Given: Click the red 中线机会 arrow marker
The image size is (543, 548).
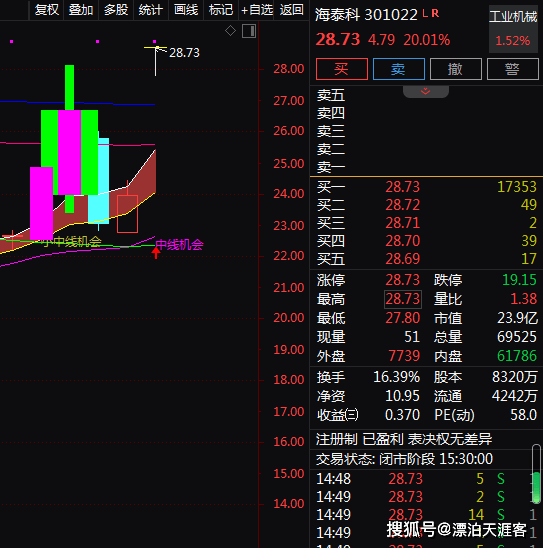Looking at the screenshot, I should pyautogui.click(x=156, y=252).
